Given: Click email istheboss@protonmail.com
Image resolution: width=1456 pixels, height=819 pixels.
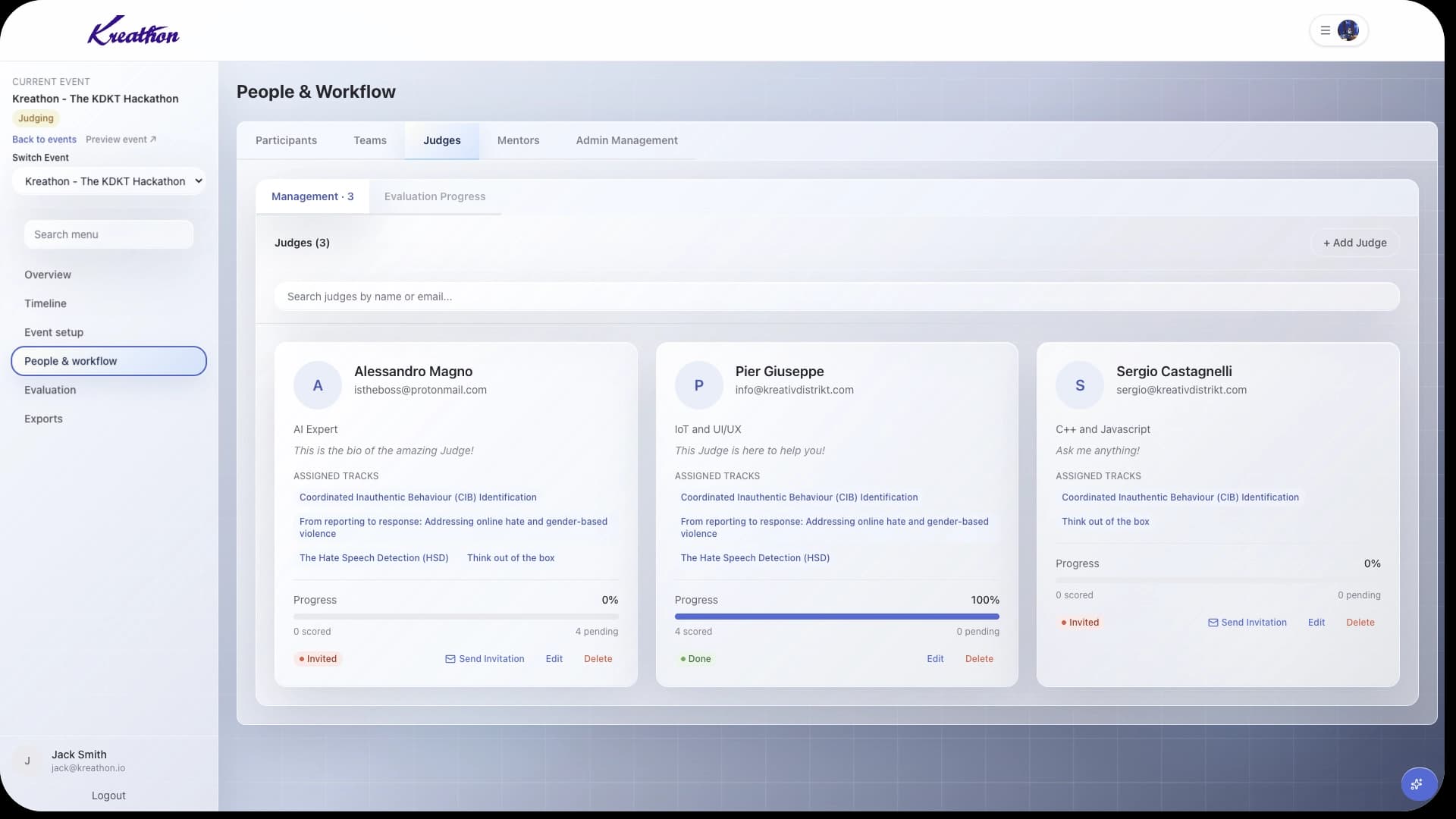Looking at the screenshot, I should tap(420, 390).
